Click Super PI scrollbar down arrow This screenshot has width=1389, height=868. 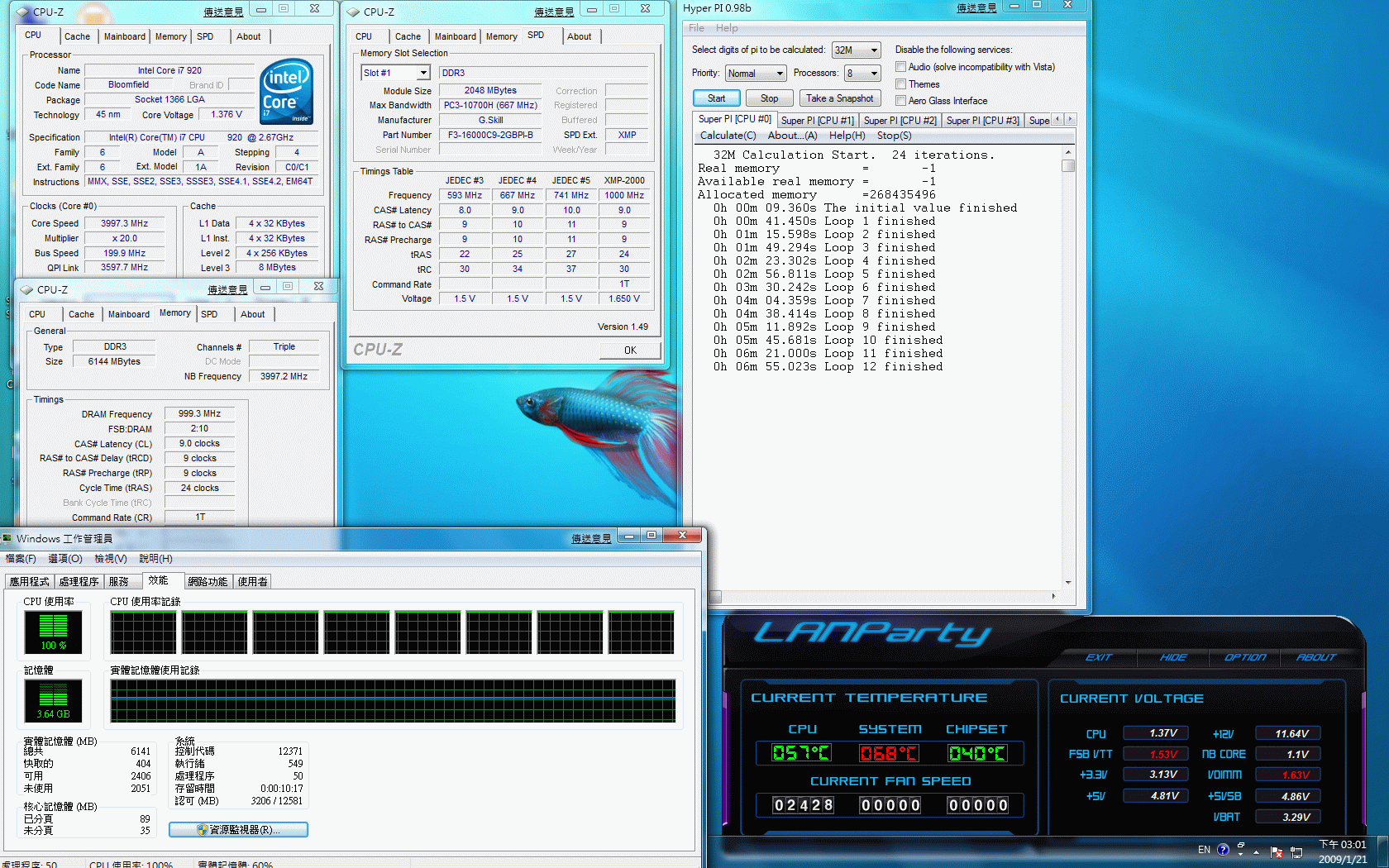pyautogui.click(x=1068, y=582)
